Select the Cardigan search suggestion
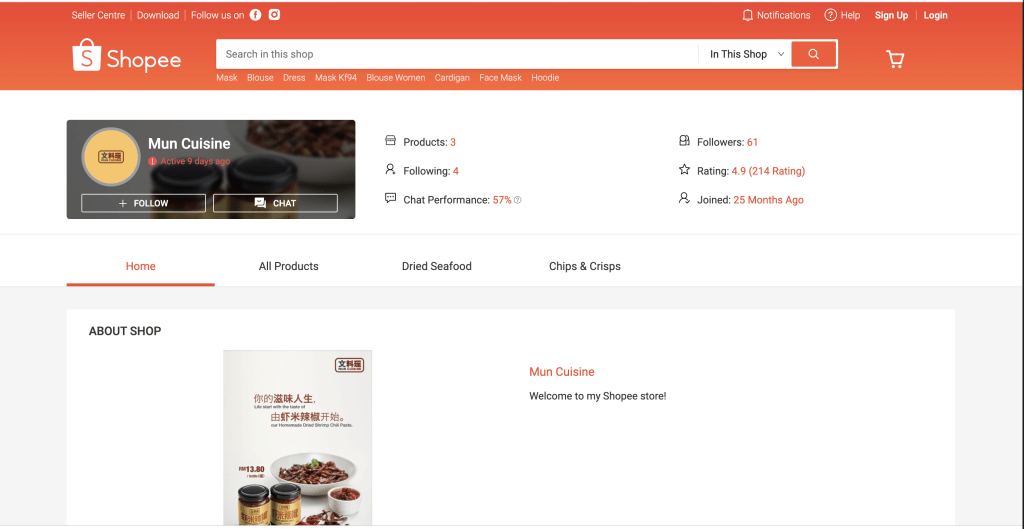This screenshot has height=529, width=1024. click(x=452, y=78)
